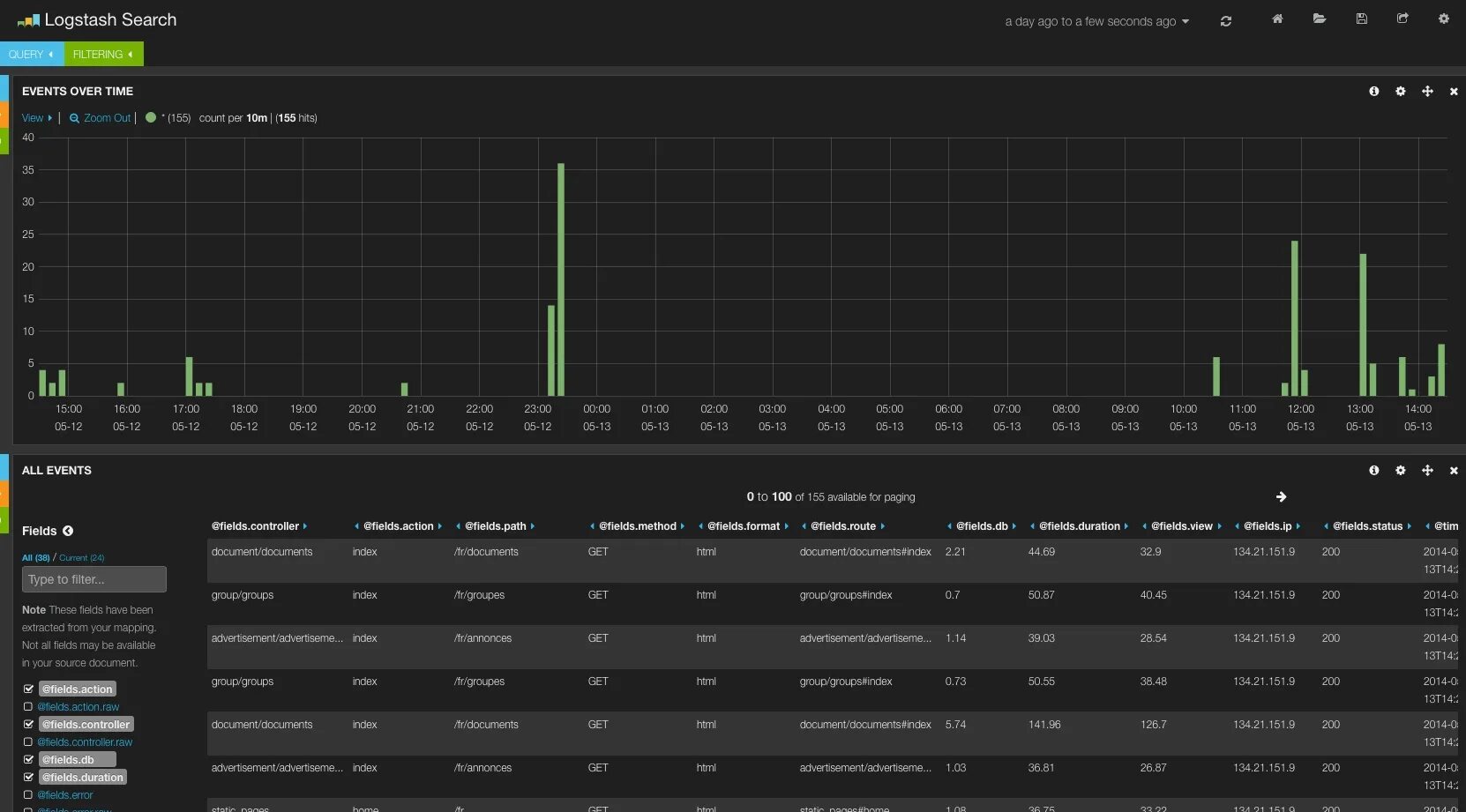1466x812 pixels.
Task: Click move handle of Events Over Time panel
Action: [1427, 91]
